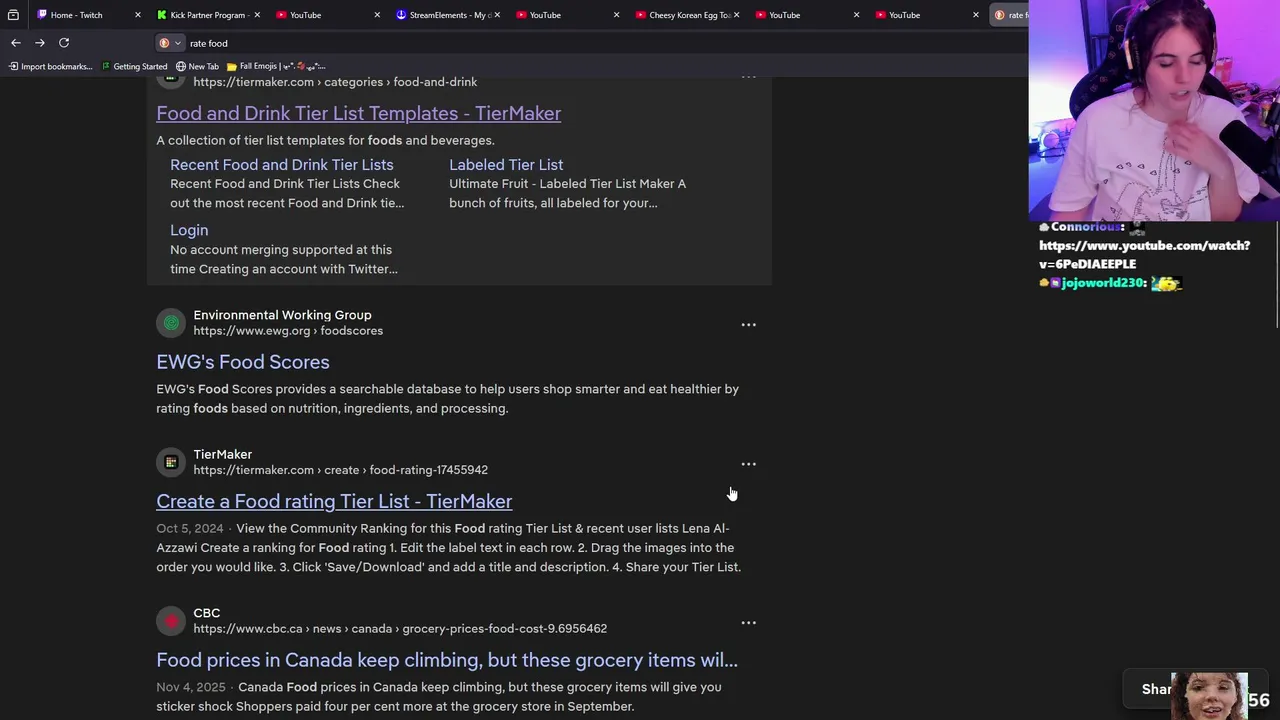Click 'TierMaker' site name above food rating result
Viewport: 1280px width, 720px height.
222,454
